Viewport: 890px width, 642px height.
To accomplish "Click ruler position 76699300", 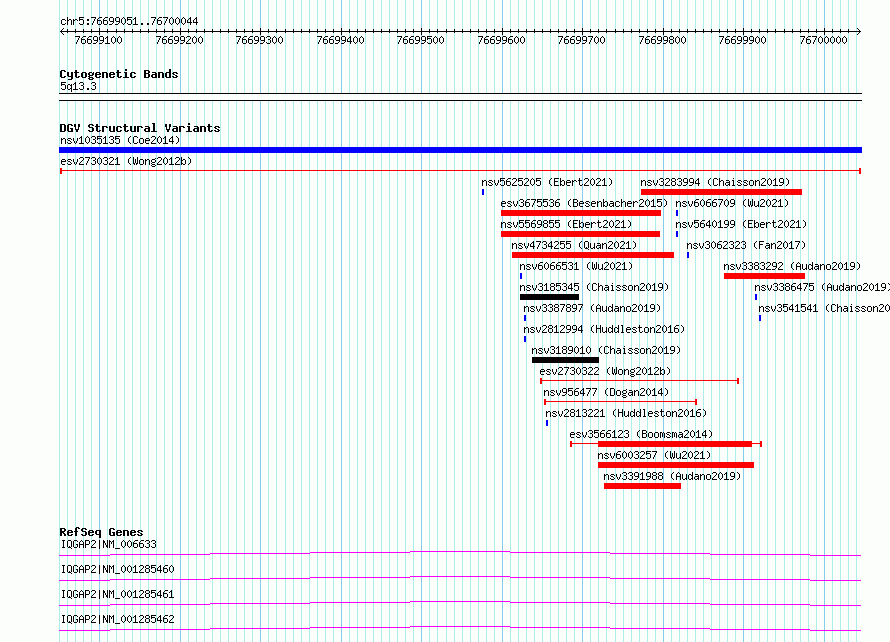I will tap(259, 40).
